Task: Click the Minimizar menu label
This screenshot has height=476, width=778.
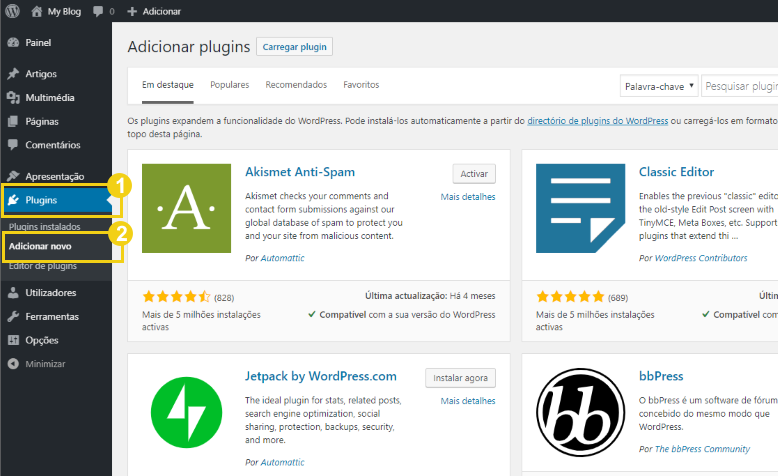Action: (x=46, y=364)
